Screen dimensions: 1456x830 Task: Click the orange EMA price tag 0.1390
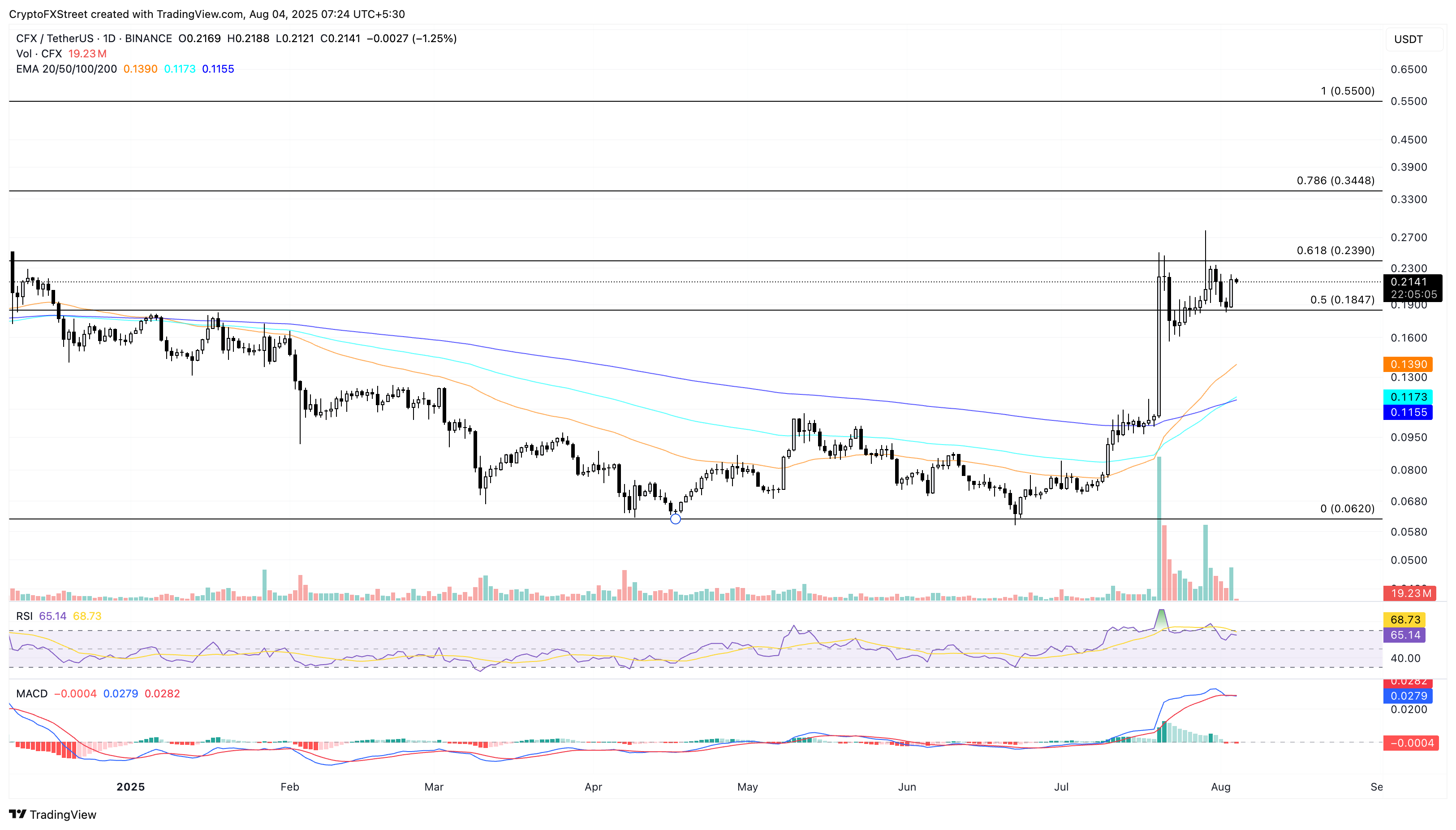tap(1408, 364)
